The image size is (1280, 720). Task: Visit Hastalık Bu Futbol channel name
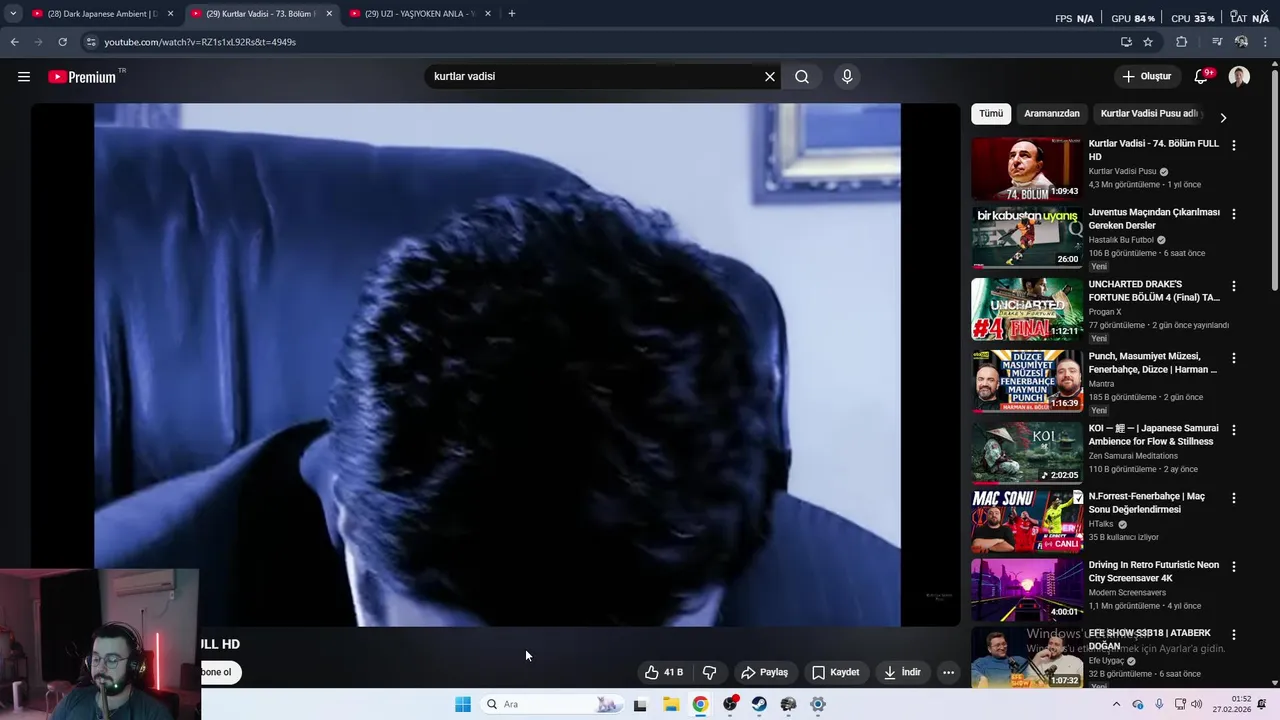1121,240
